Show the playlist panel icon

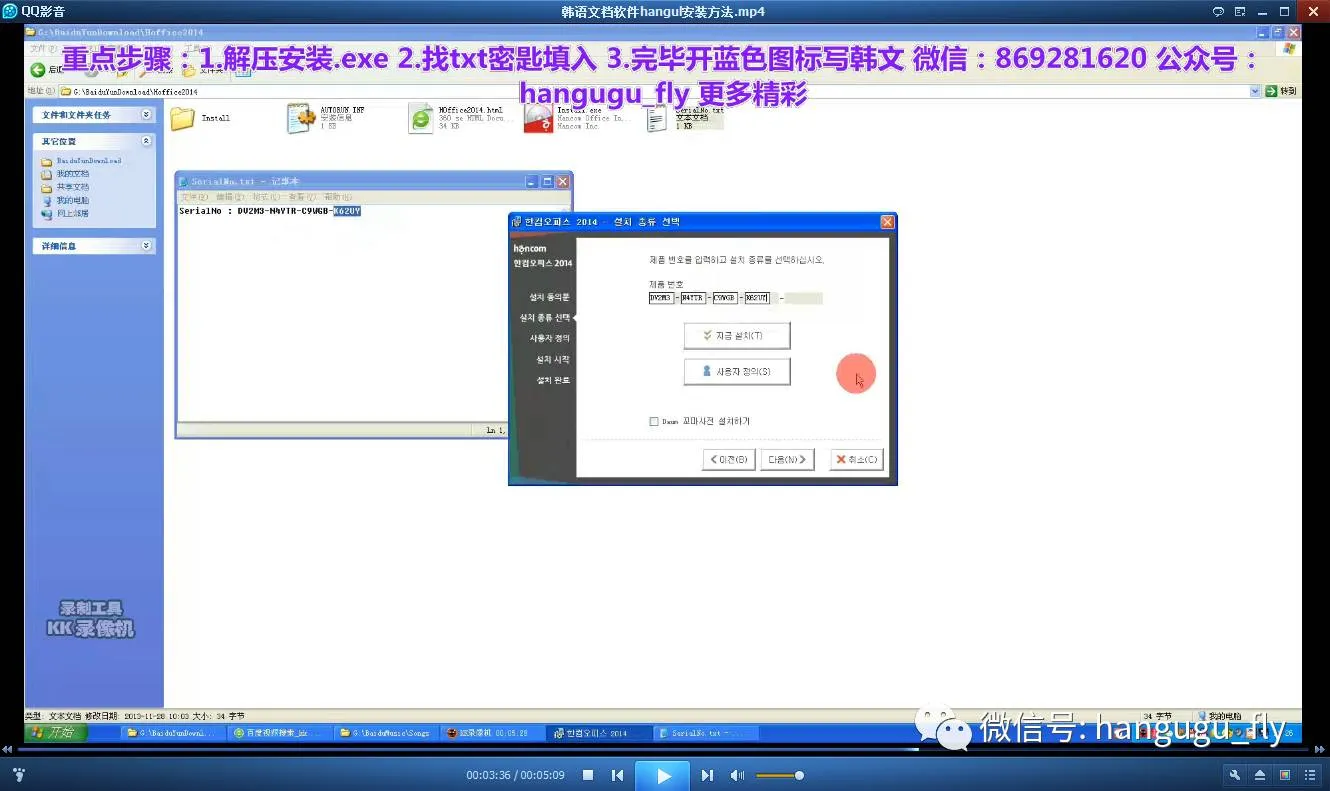[1310, 775]
